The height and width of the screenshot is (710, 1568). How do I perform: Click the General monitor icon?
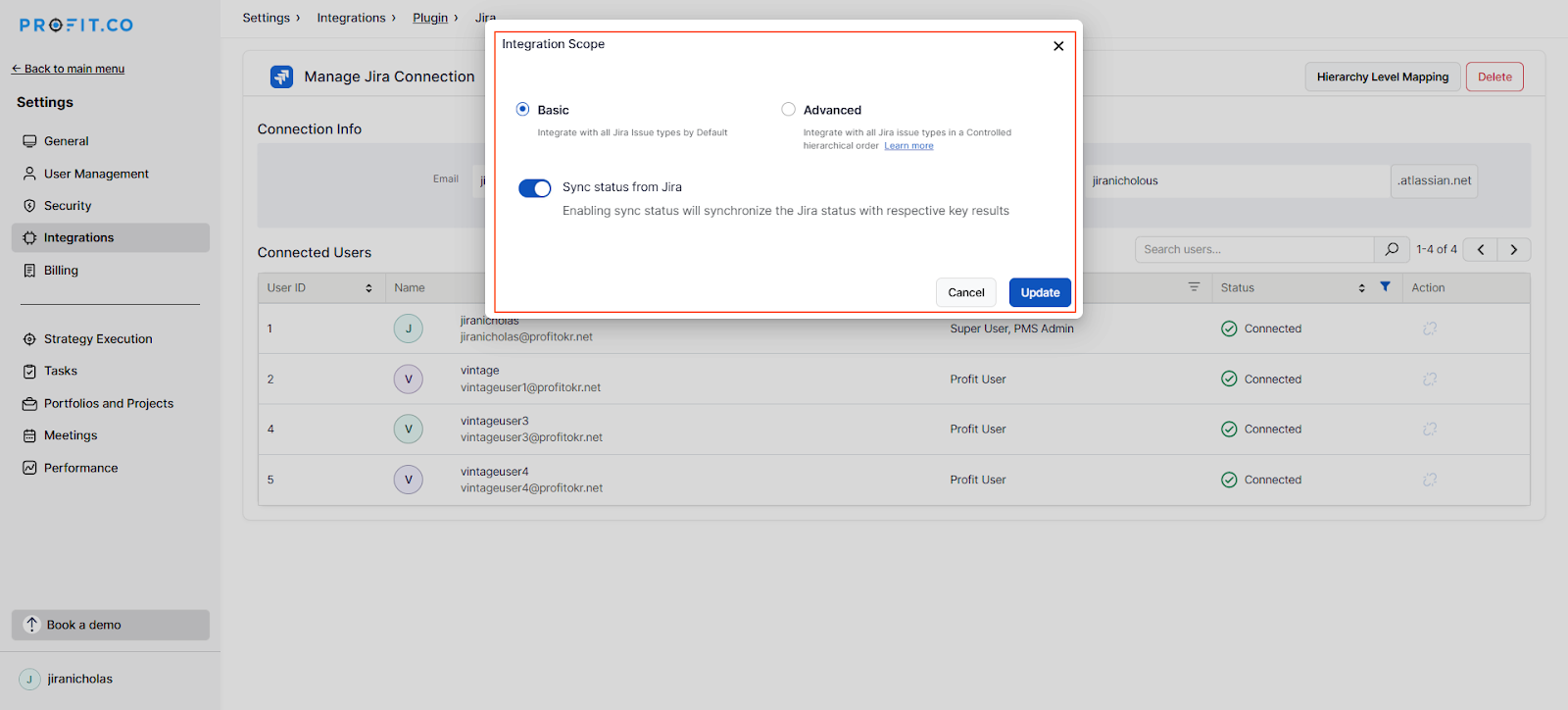(x=29, y=141)
